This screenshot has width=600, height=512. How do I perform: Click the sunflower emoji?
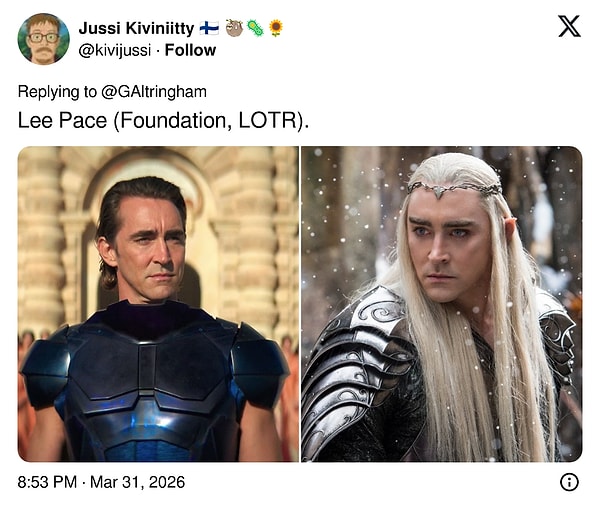(276, 28)
